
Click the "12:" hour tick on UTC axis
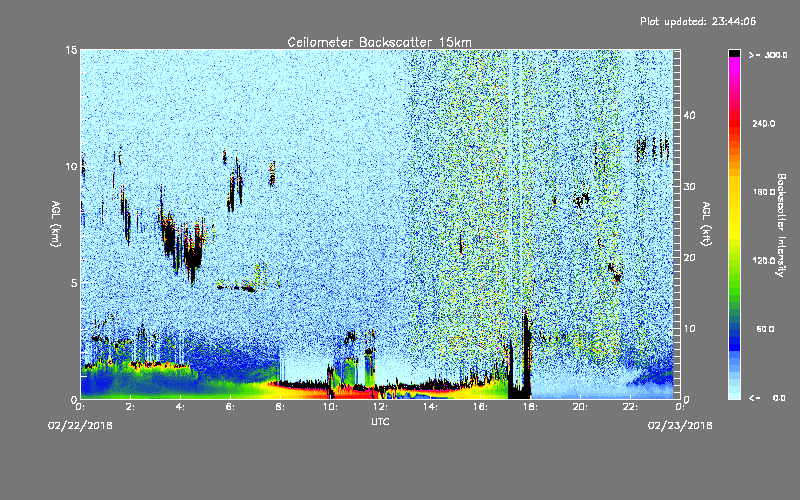pos(380,407)
